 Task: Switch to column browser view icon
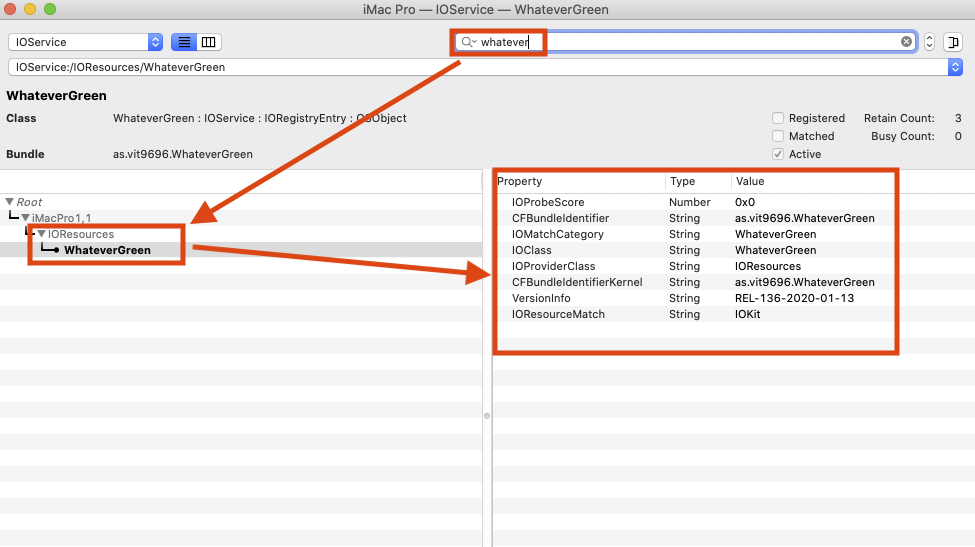pyautogui.click(x=209, y=42)
